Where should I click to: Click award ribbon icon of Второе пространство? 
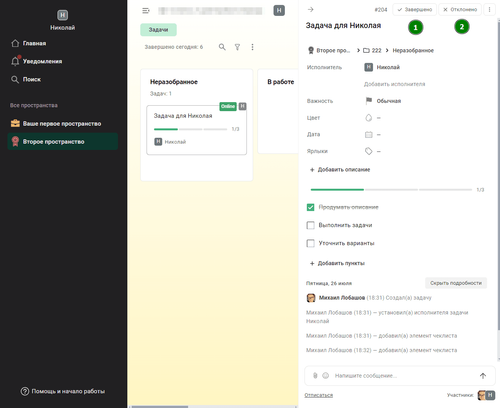tap(15, 142)
